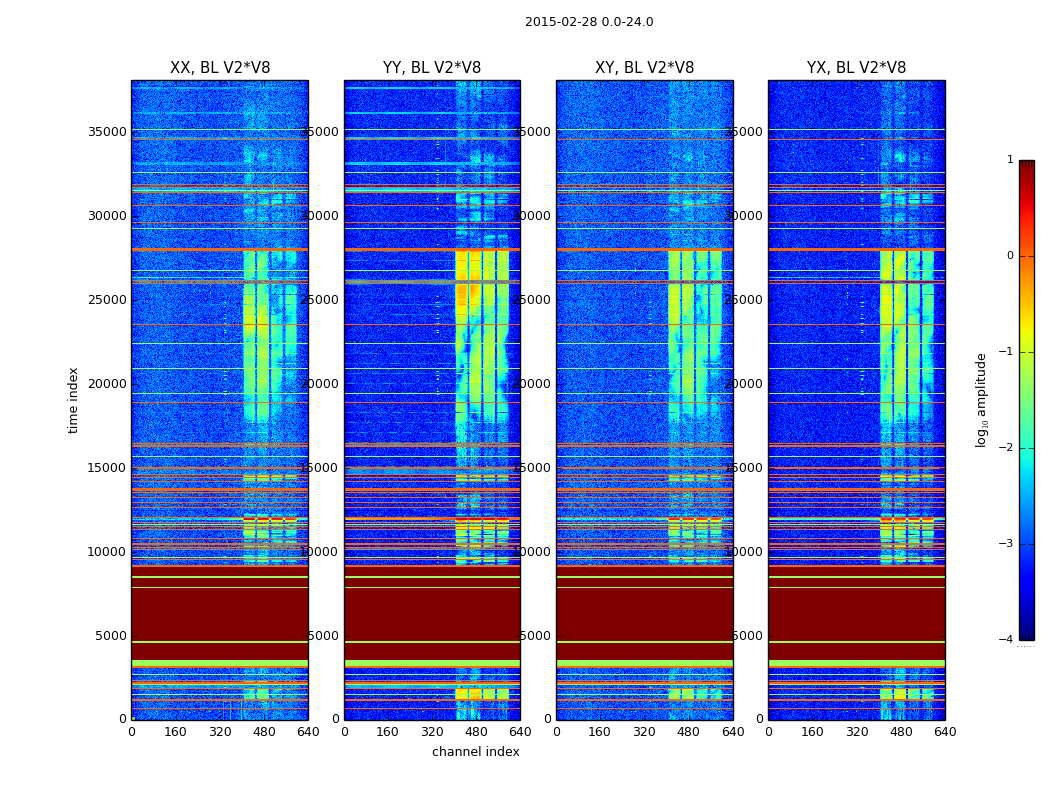The width and height of the screenshot is (1050, 800).
Task: Click the 35000 tick label on the XX panel
Action: pos(108,132)
